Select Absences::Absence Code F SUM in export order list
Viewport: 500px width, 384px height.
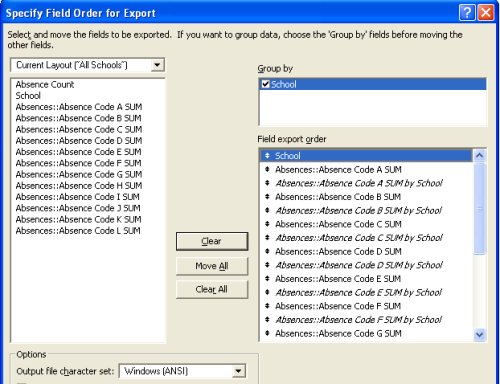[338, 306]
